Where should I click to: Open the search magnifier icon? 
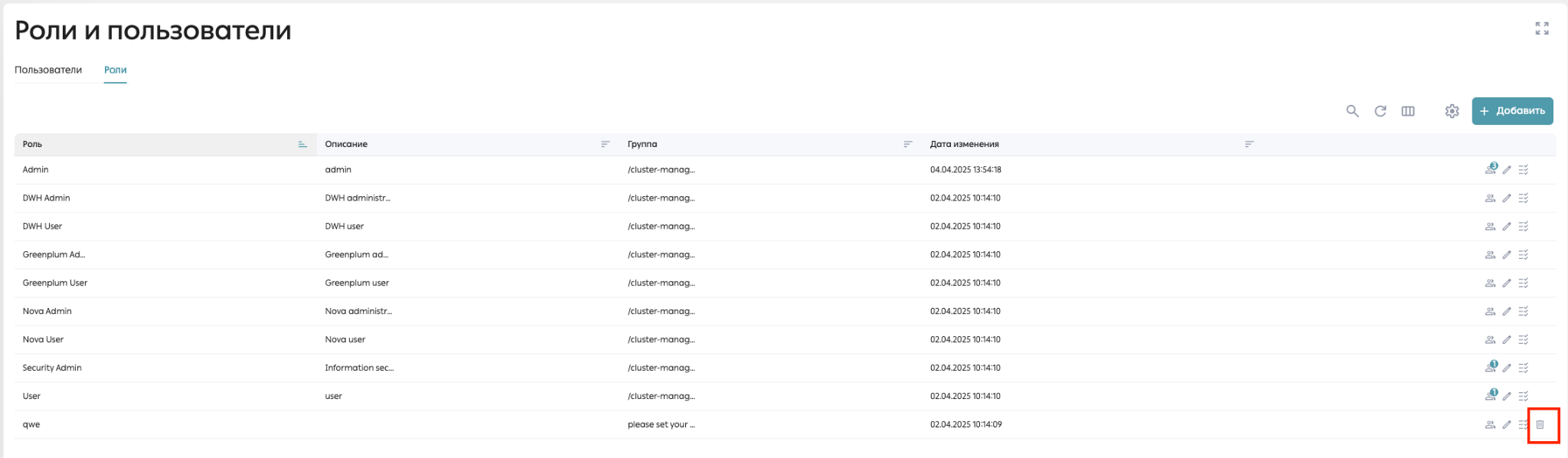1352,111
